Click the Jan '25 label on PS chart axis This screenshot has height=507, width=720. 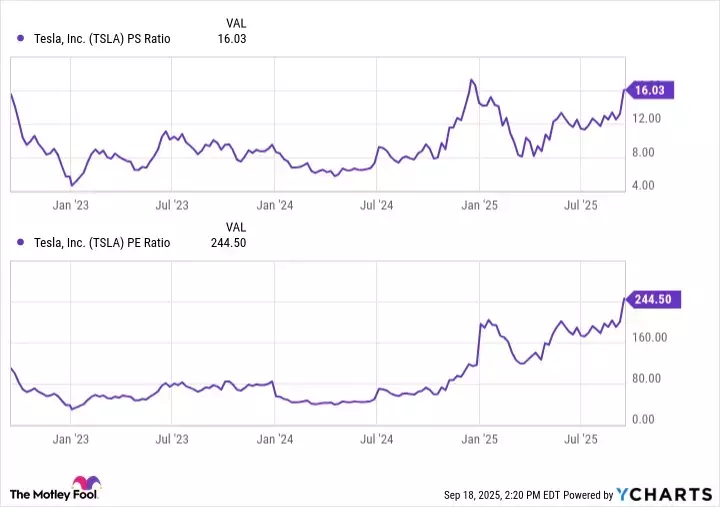pos(479,204)
